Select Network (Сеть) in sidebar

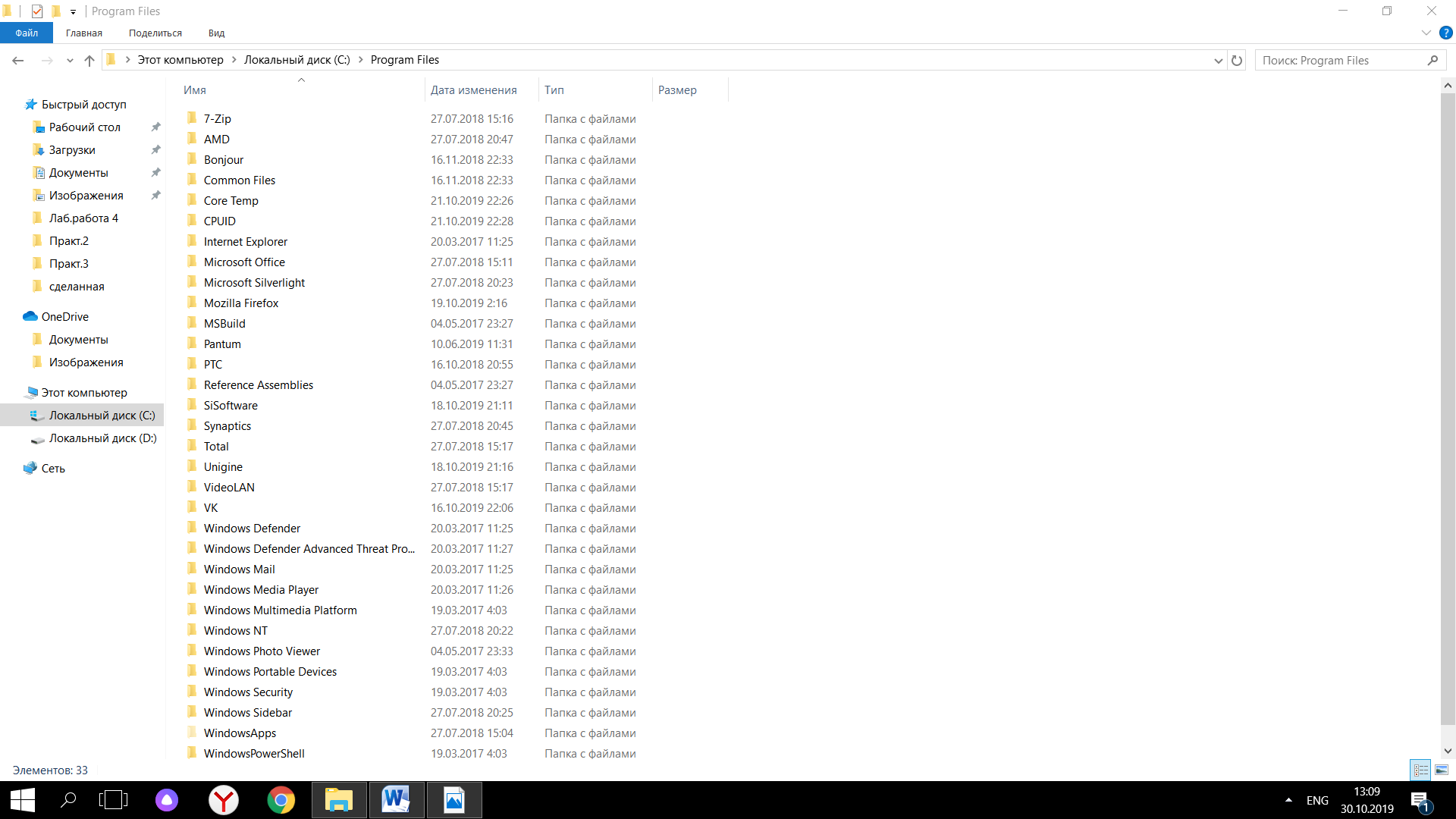tap(53, 468)
